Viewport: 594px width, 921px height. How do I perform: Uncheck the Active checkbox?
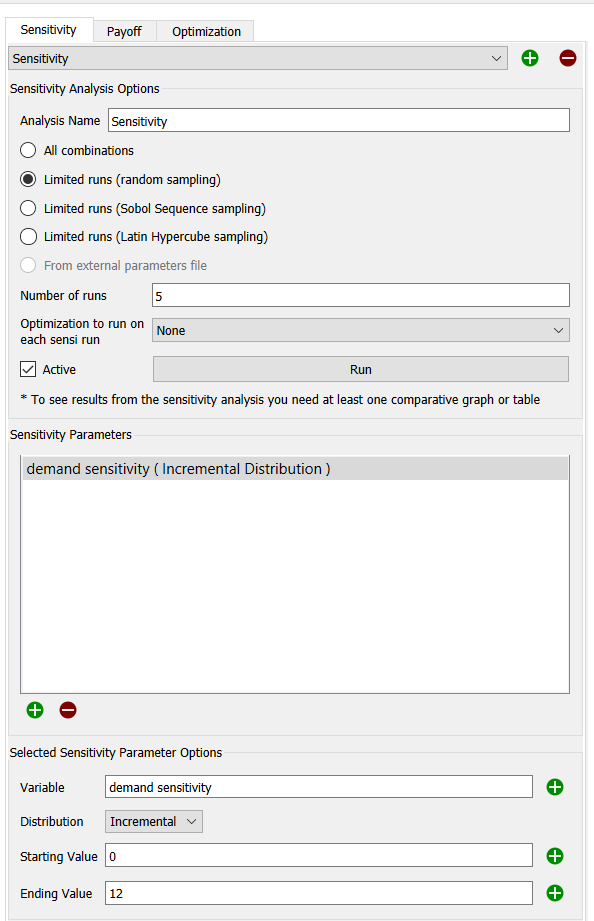[x=28, y=369]
